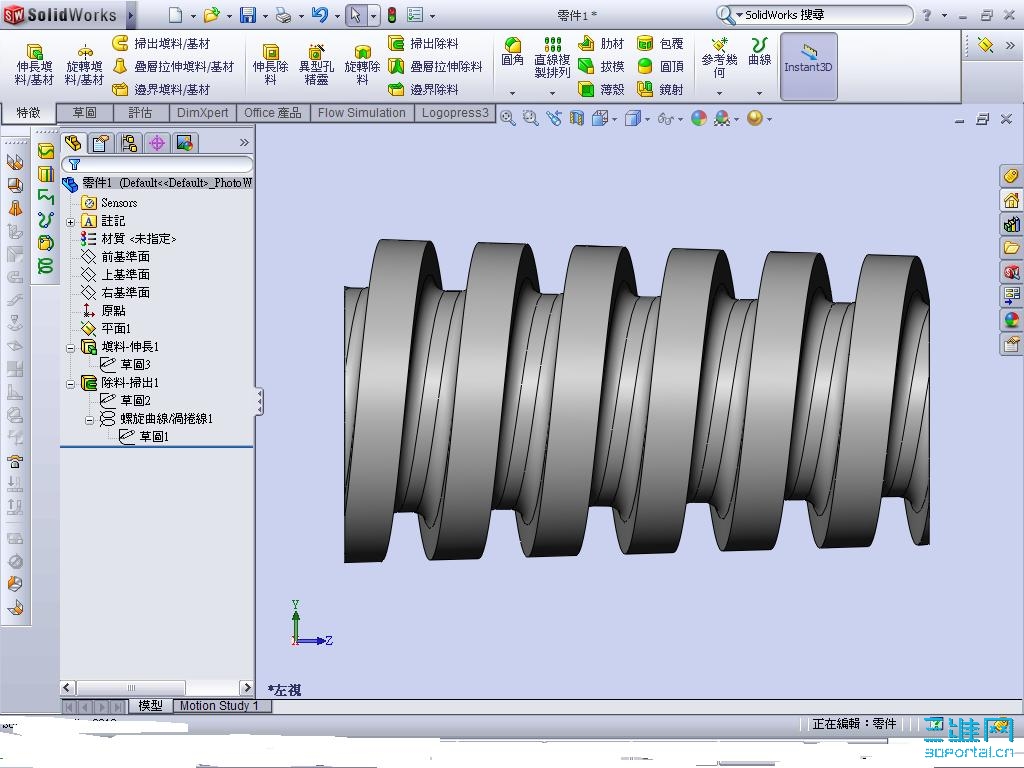This screenshot has width=1024, height=768.
Task: Select the Draft (拔模) tool
Action: (601, 66)
